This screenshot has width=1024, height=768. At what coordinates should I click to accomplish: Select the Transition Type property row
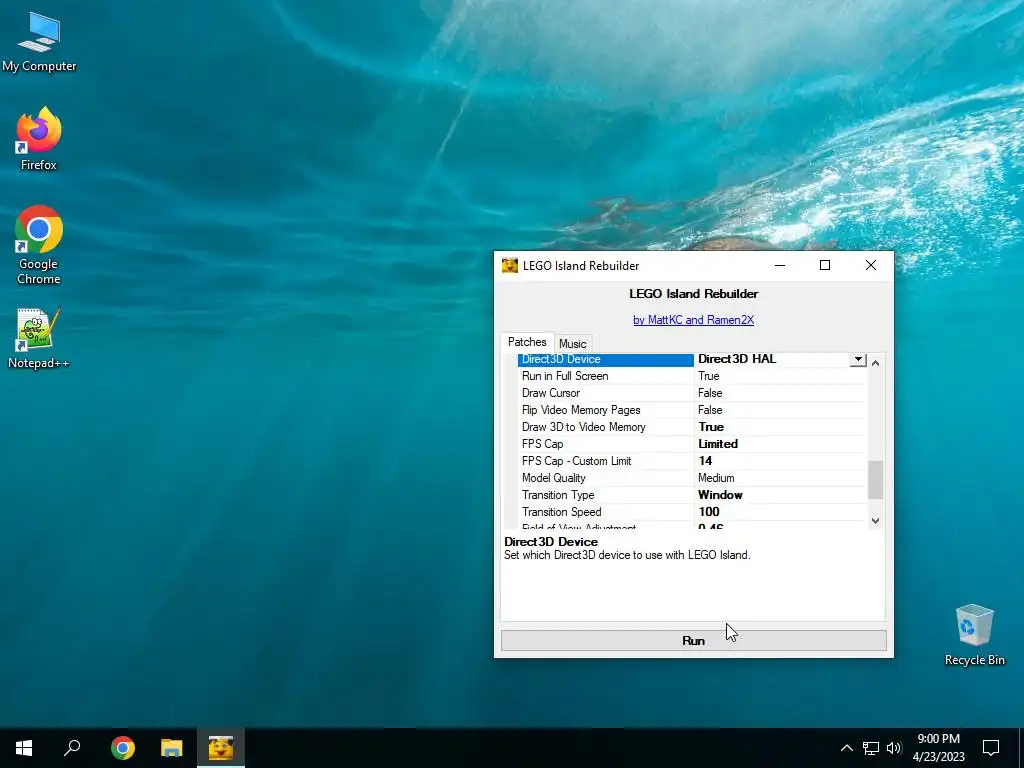pyautogui.click(x=692, y=495)
